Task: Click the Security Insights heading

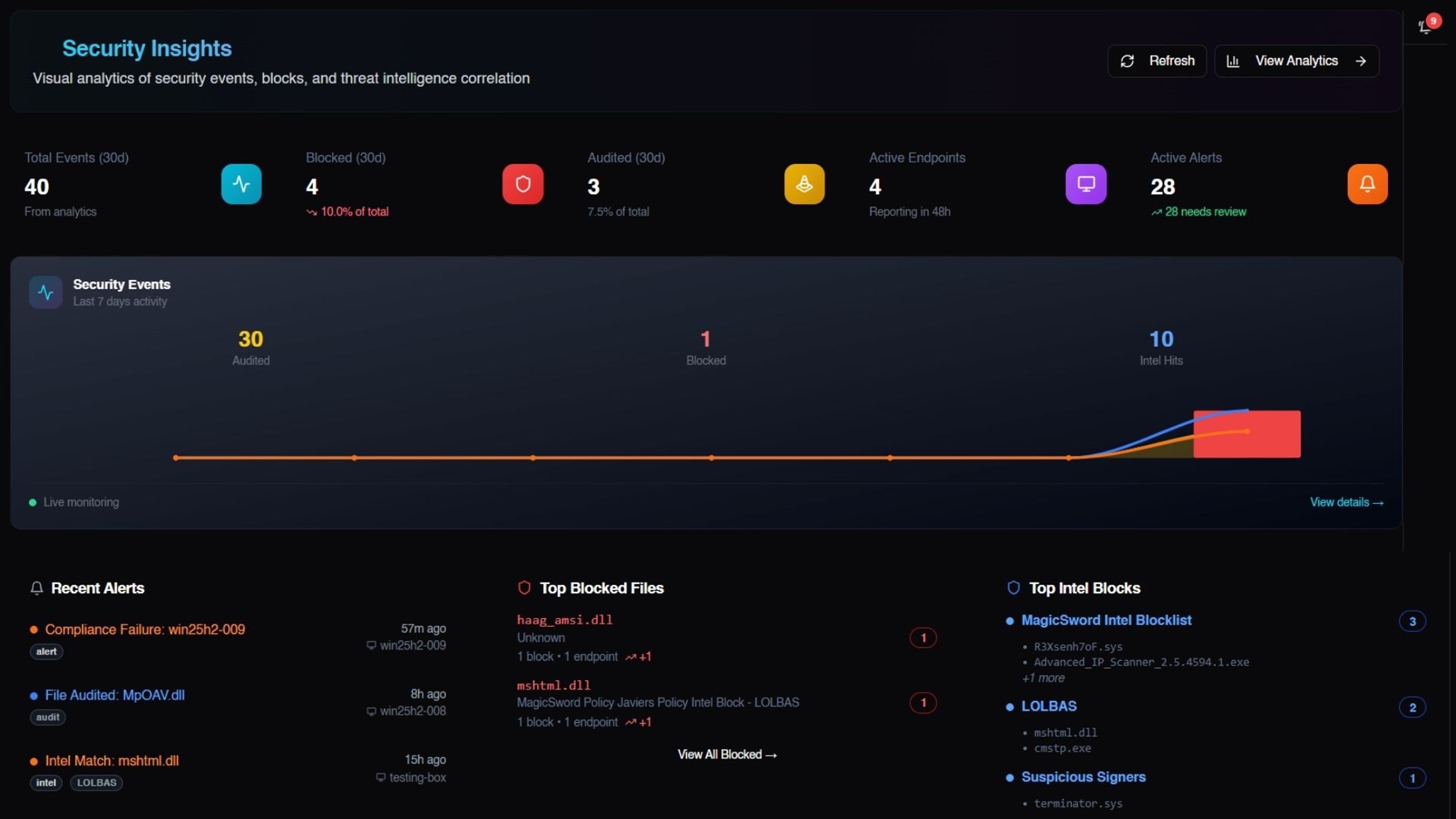Action: [147, 49]
